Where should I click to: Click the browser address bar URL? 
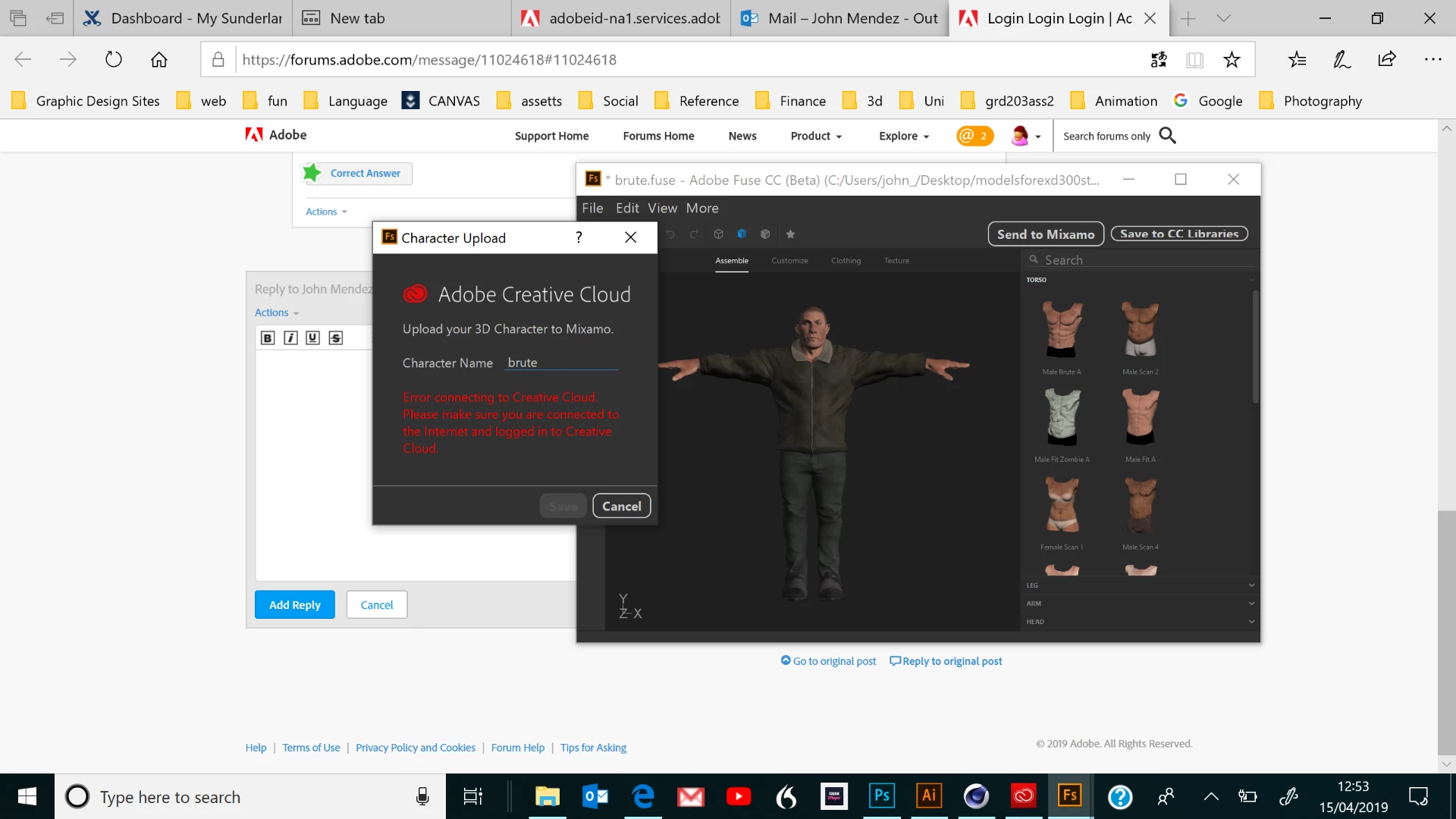429,60
